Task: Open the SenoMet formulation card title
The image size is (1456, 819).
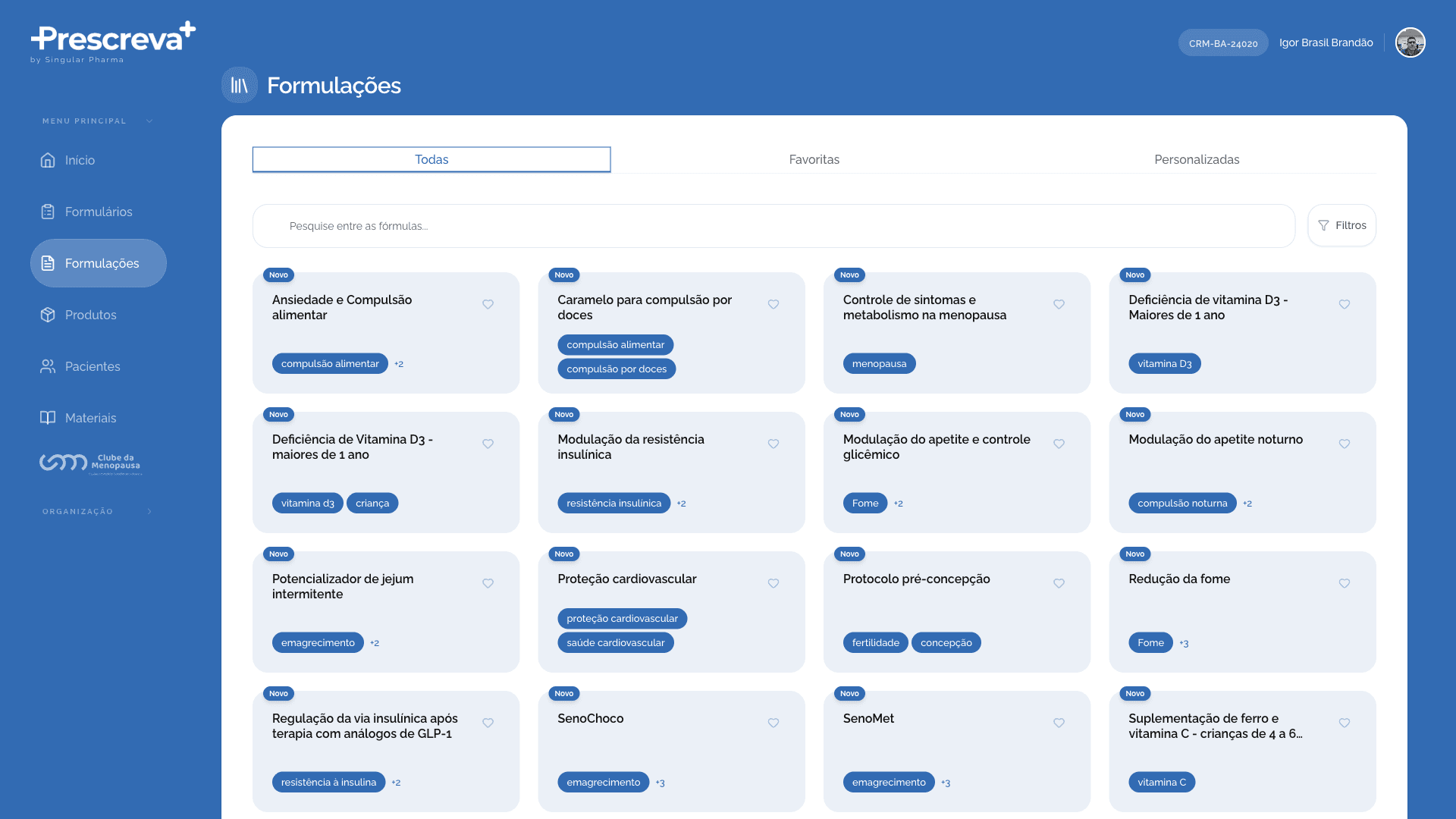Action: 868,718
